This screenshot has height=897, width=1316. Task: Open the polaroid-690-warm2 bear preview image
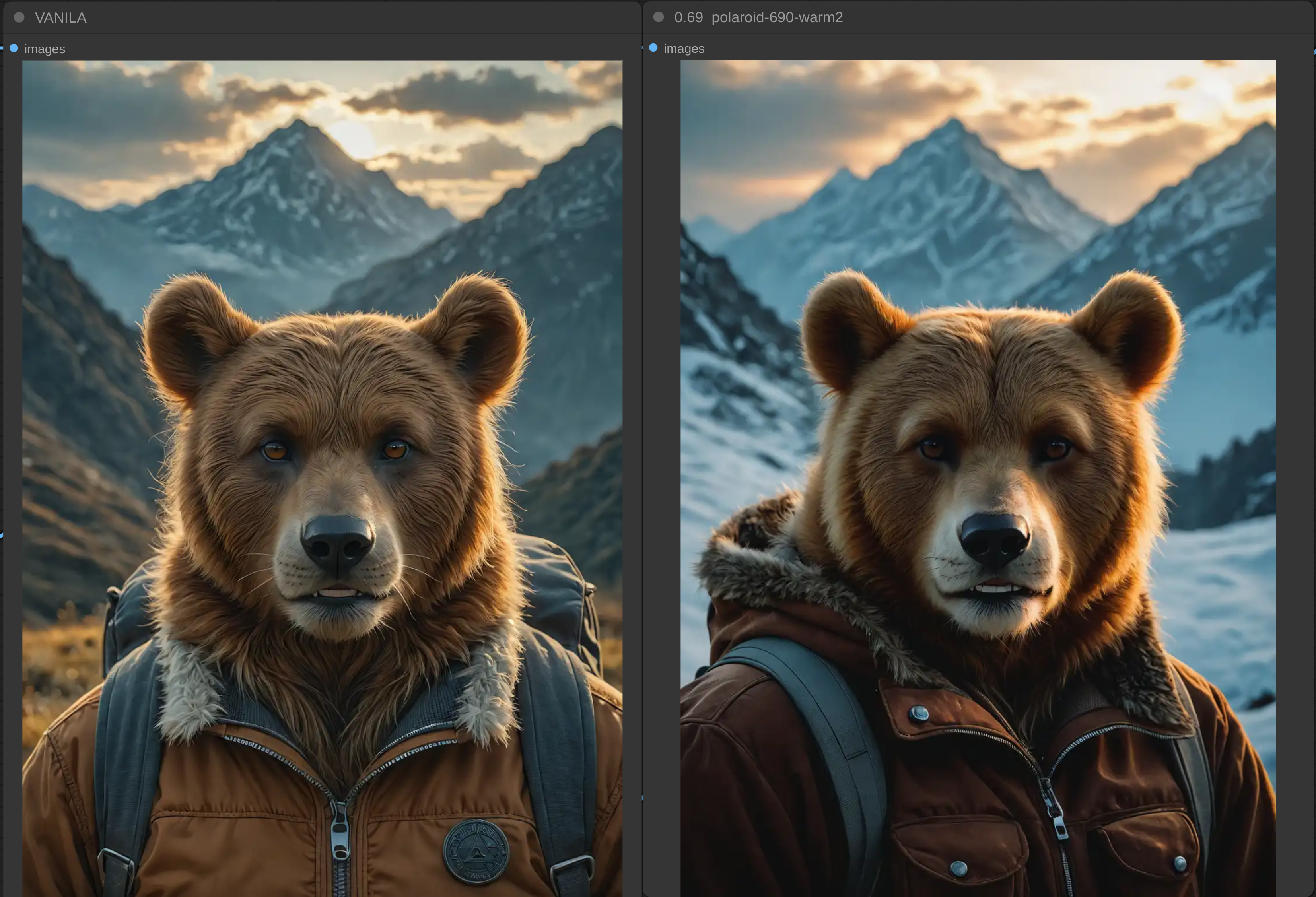point(978,396)
